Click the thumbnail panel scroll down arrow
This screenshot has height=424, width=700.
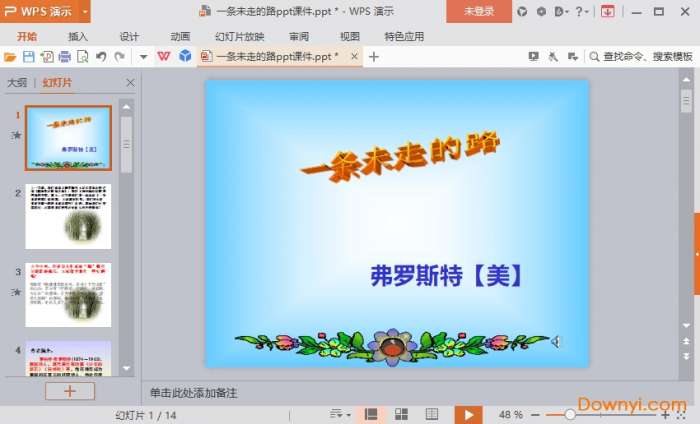(126, 369)
